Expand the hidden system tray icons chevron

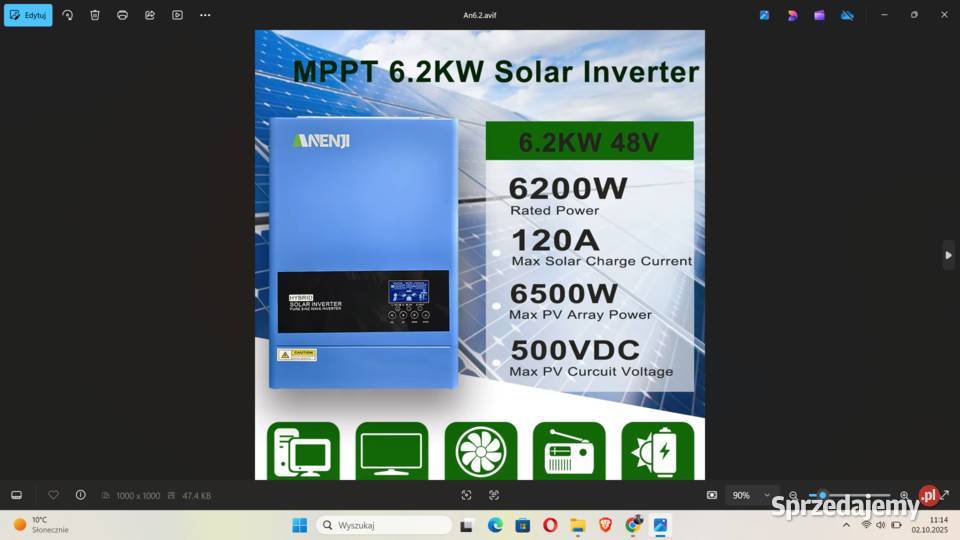[846, 525]
